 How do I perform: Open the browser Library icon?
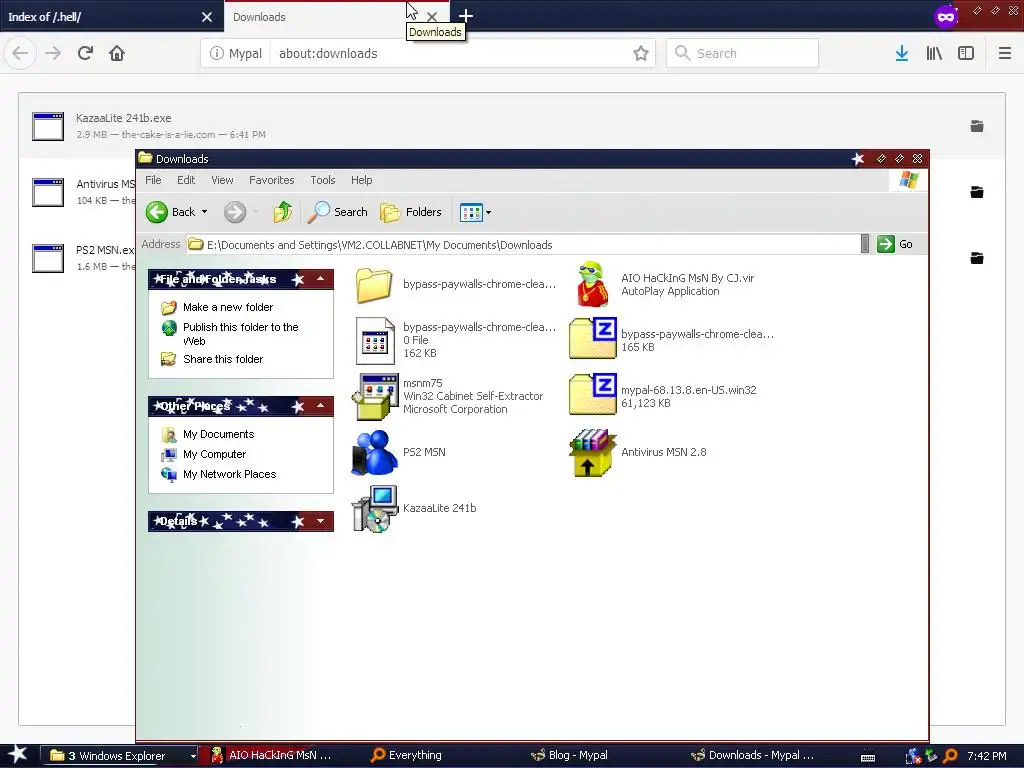point(934,53)
